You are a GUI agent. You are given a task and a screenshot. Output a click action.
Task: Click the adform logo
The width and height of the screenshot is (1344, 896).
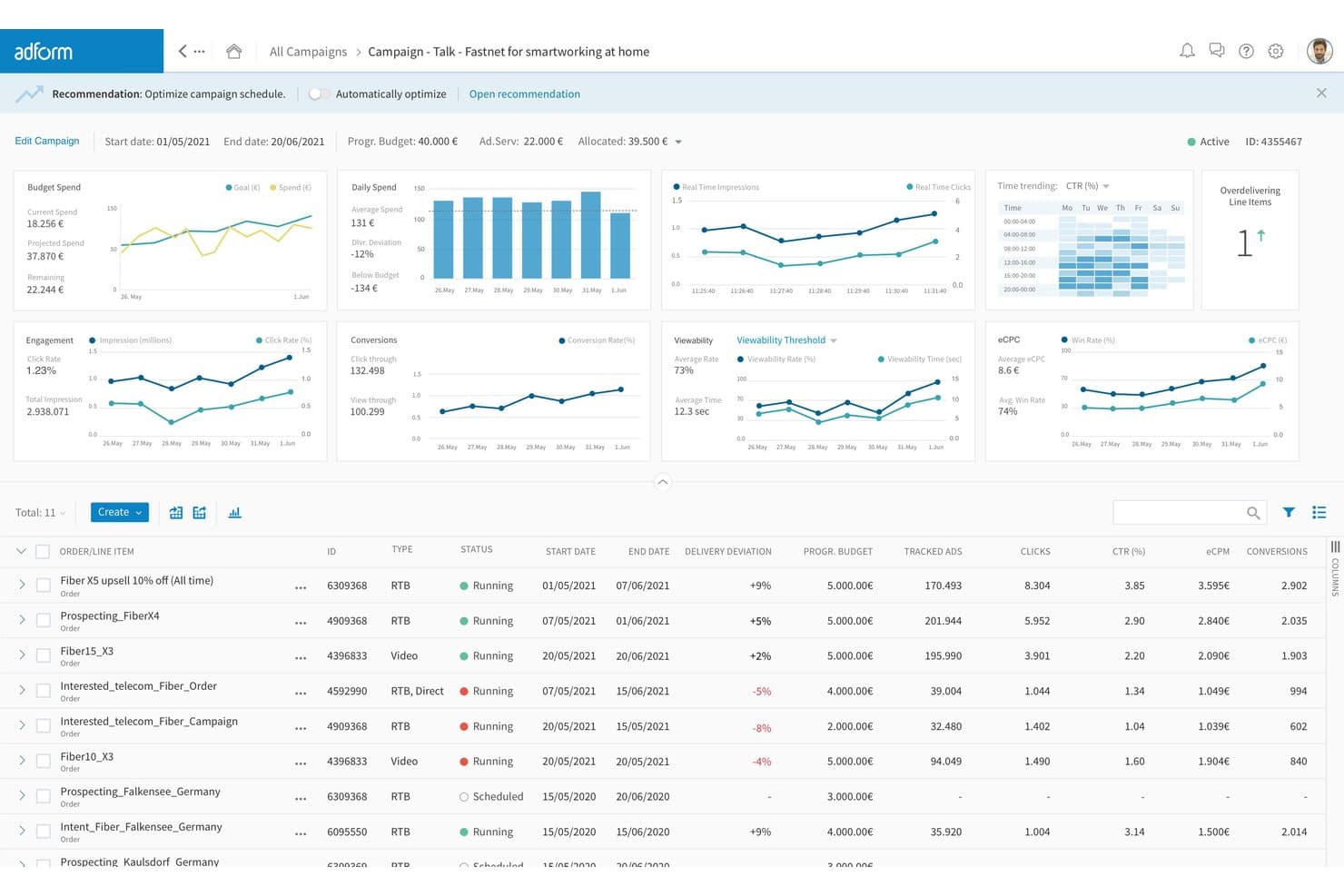[44, 52]
